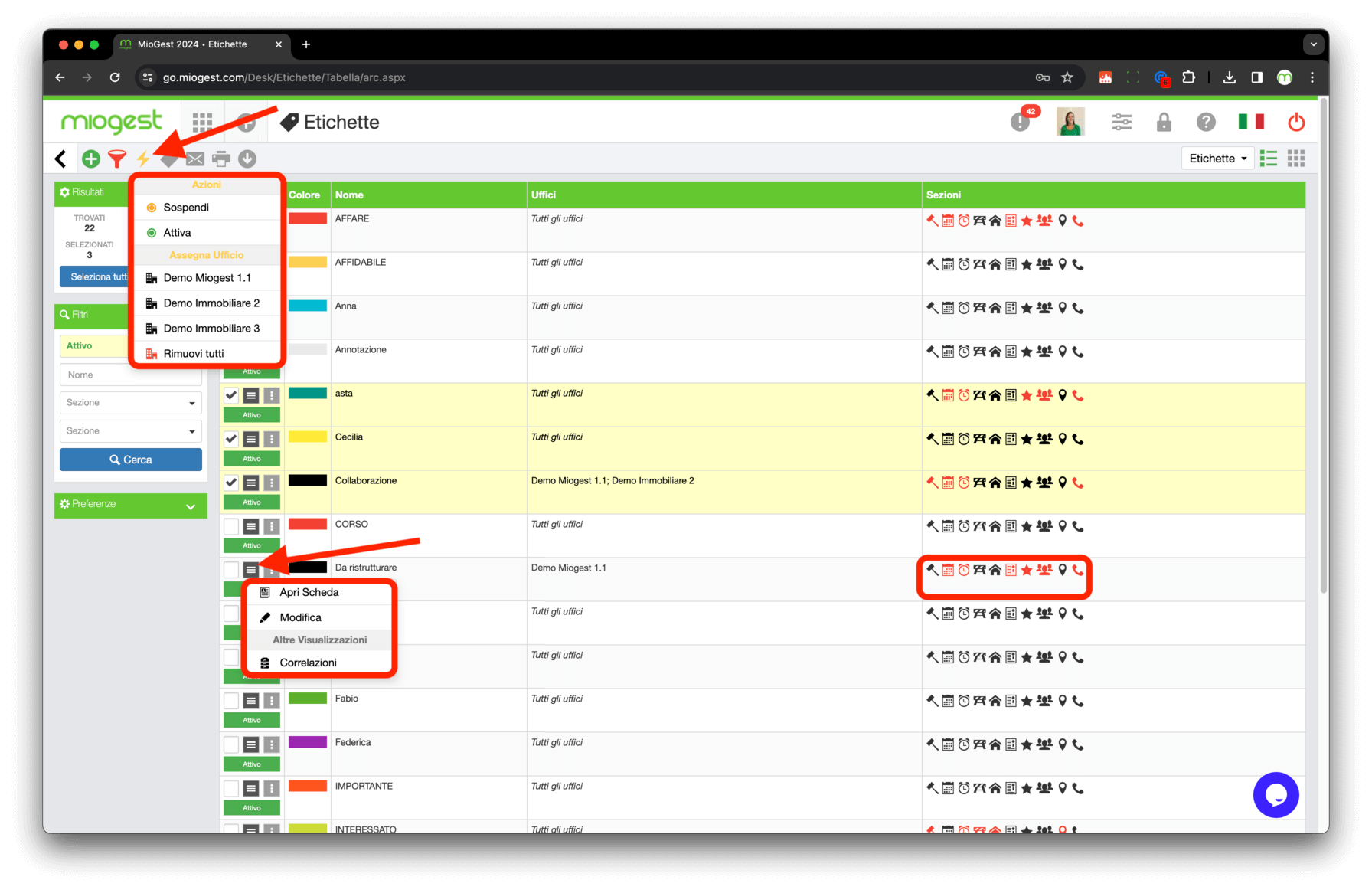Click the purple Federica color swatch
Image resolution: width=1372 pixels, height=890 pixels.
click(308, 742)
